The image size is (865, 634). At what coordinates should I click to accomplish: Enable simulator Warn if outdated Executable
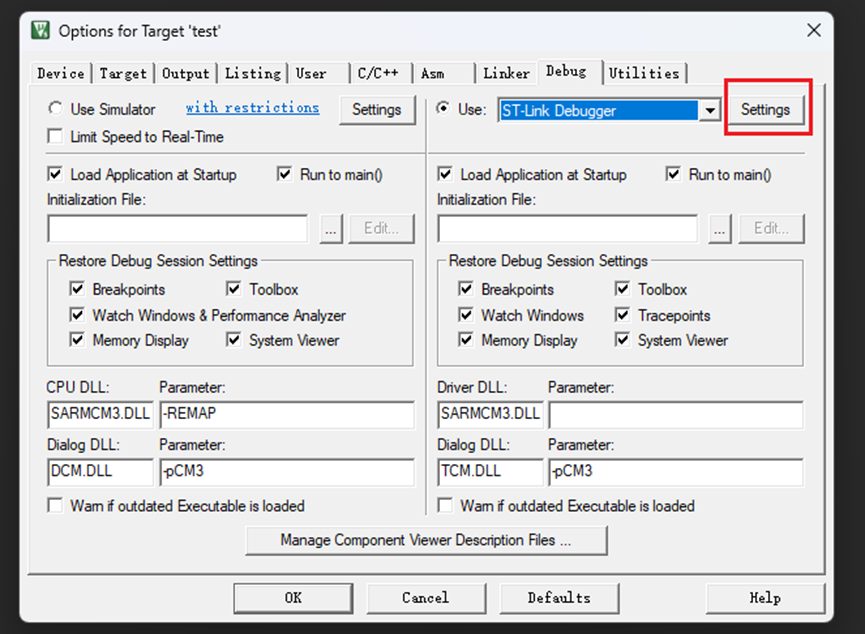[55, 505]
